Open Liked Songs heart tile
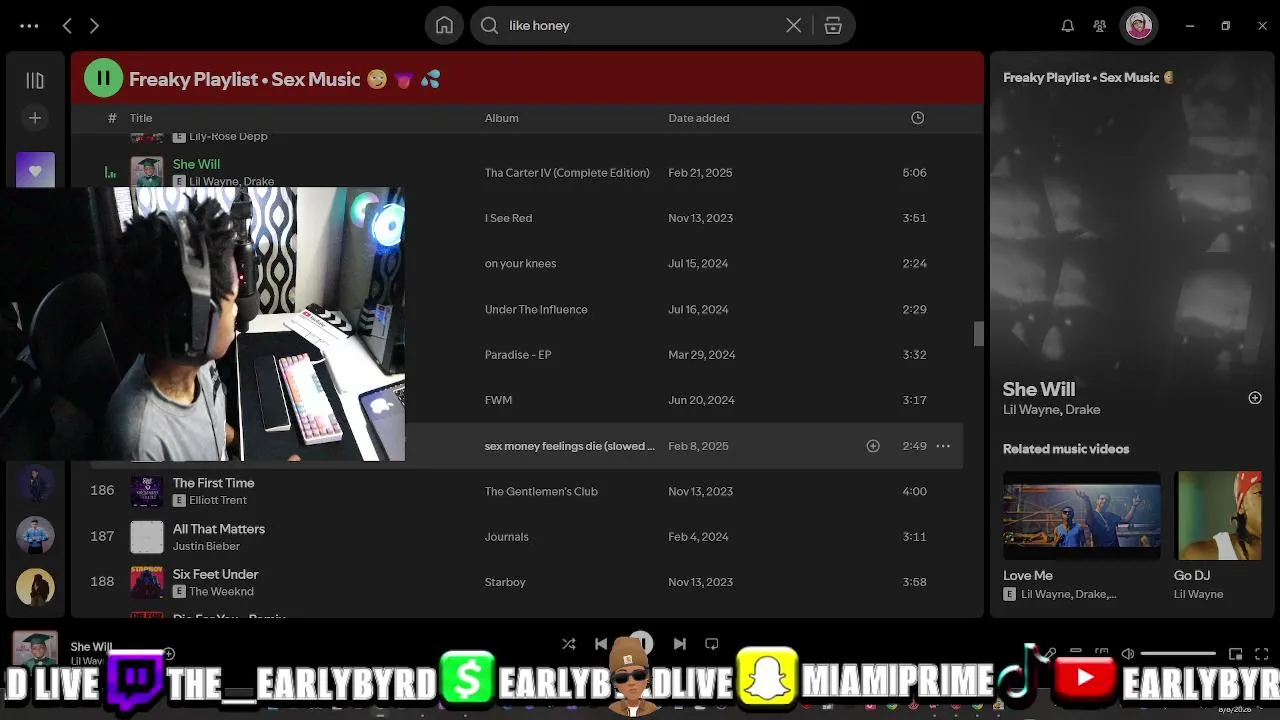The height and width of the screenshot is (720, 1280). coord(35,170)
